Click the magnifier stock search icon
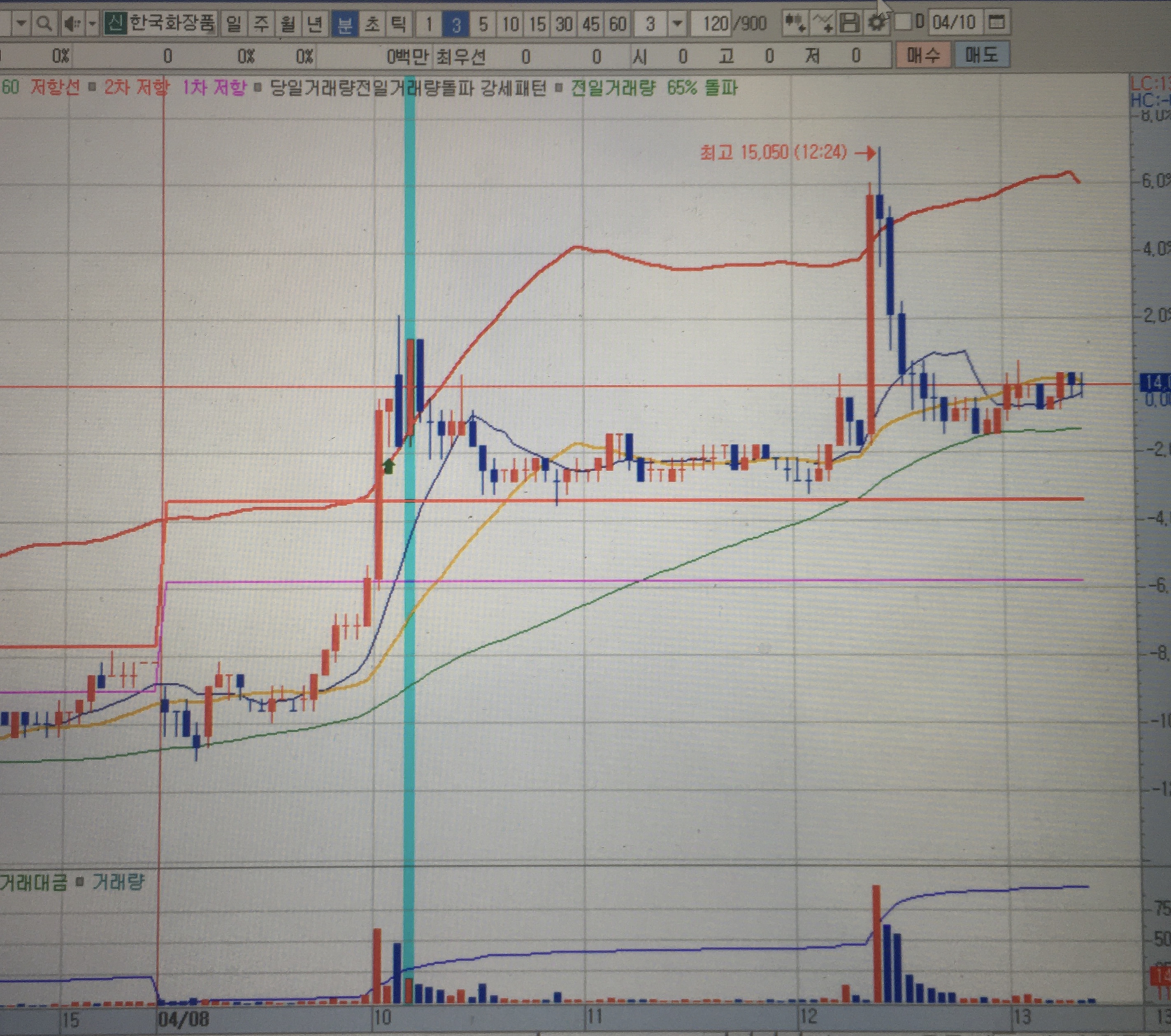The image size is (1171, 1036). pos(44,23)
